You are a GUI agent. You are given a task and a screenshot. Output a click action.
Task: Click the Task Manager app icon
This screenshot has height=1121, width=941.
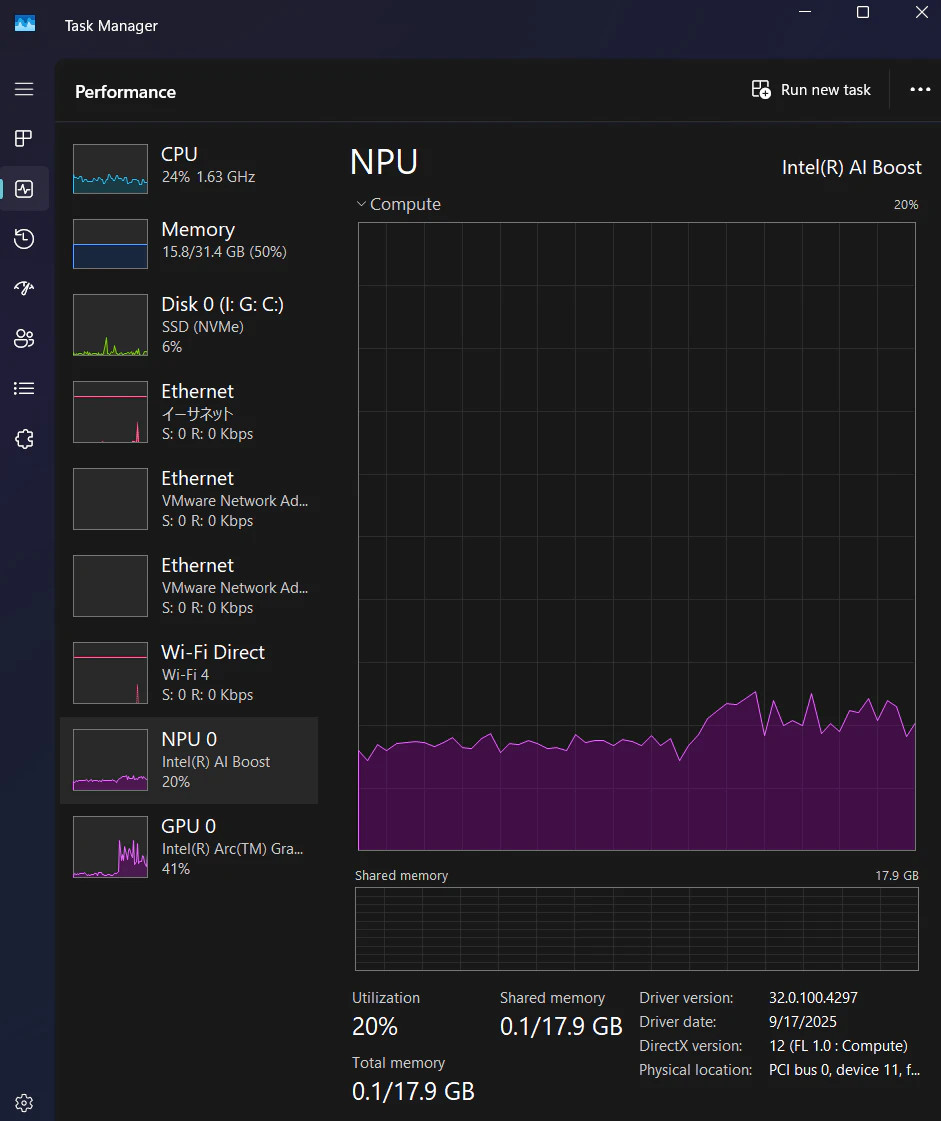[25, 24]
